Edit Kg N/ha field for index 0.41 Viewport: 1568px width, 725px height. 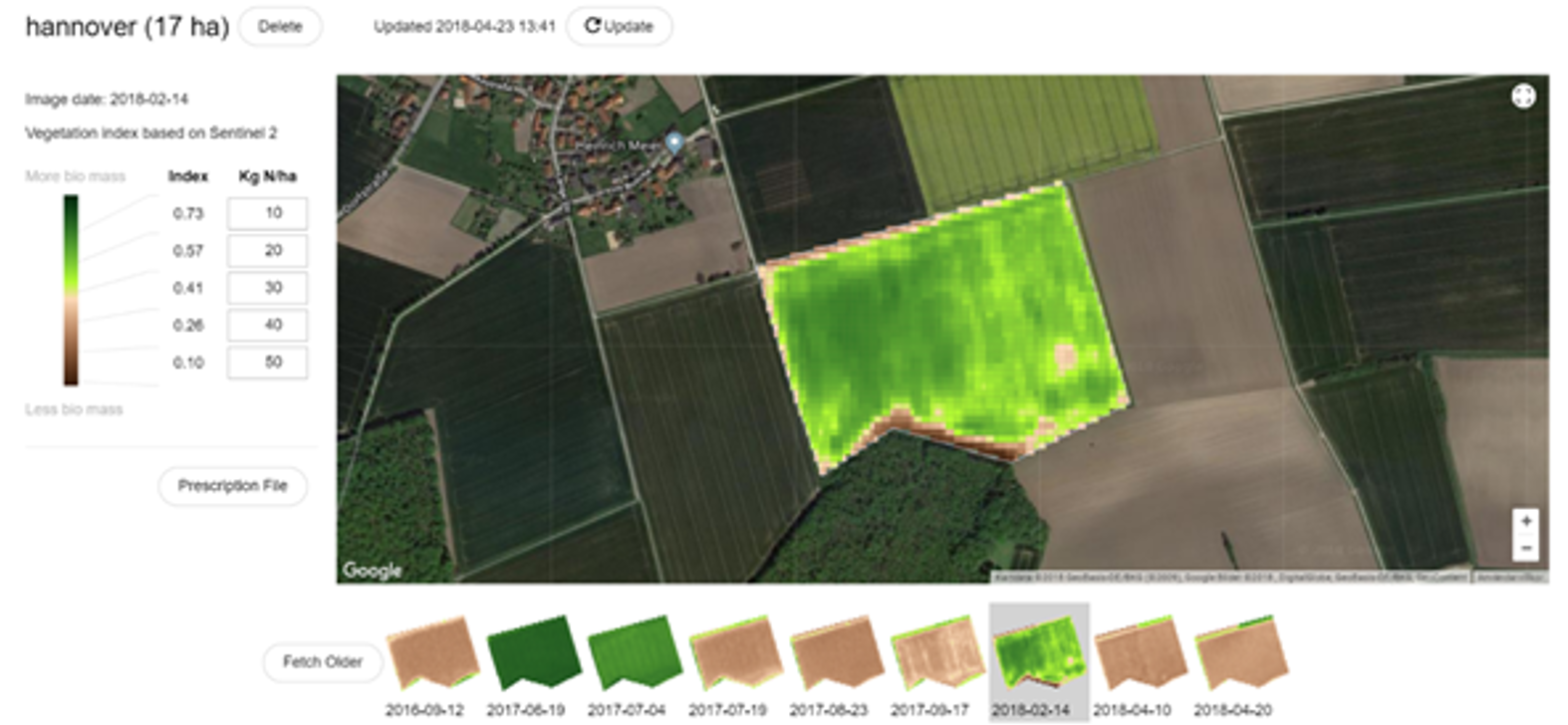pyautogui.click(x=267, y=288)
